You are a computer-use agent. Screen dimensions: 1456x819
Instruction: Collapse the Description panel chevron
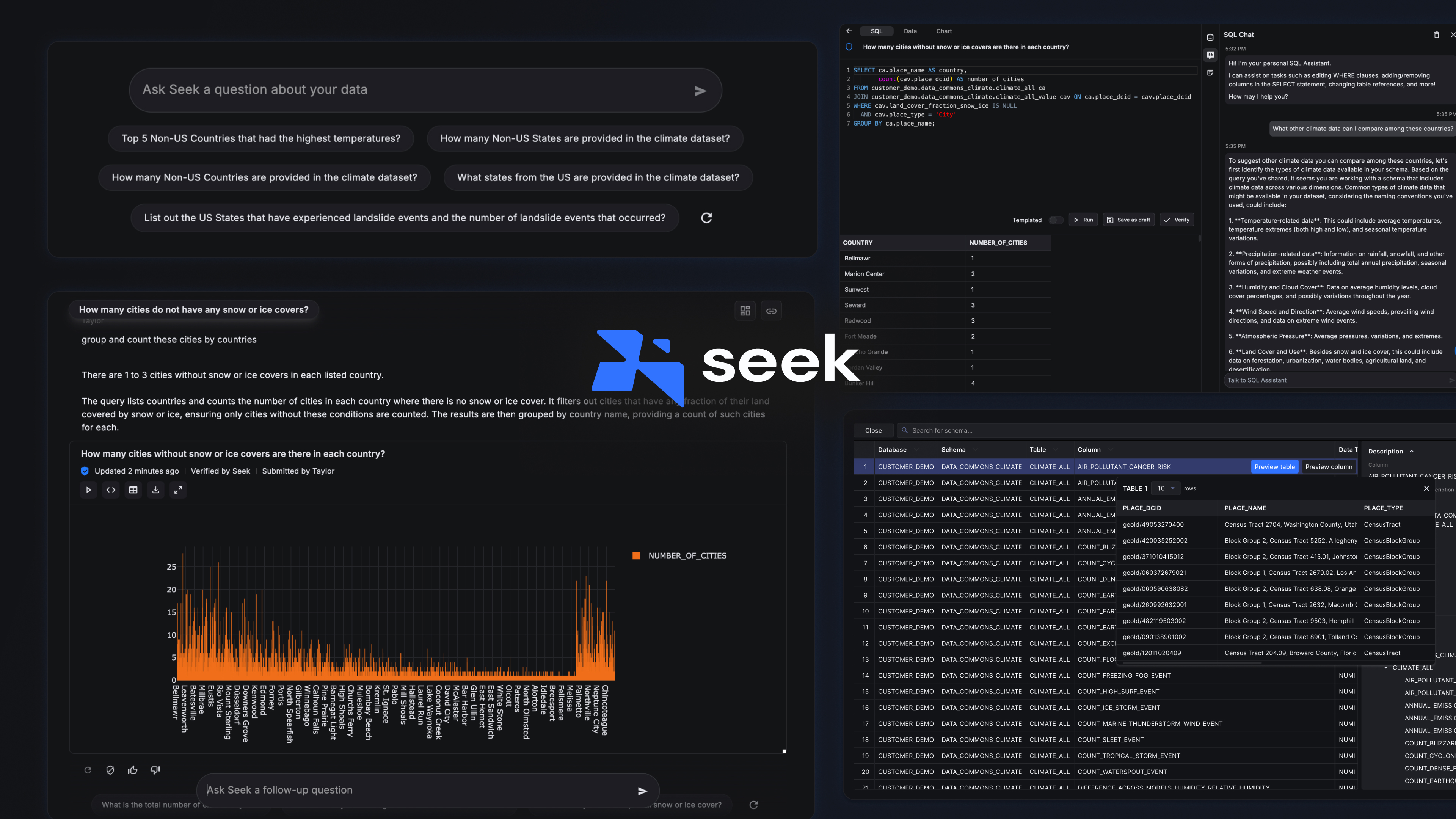point(1412,452)
